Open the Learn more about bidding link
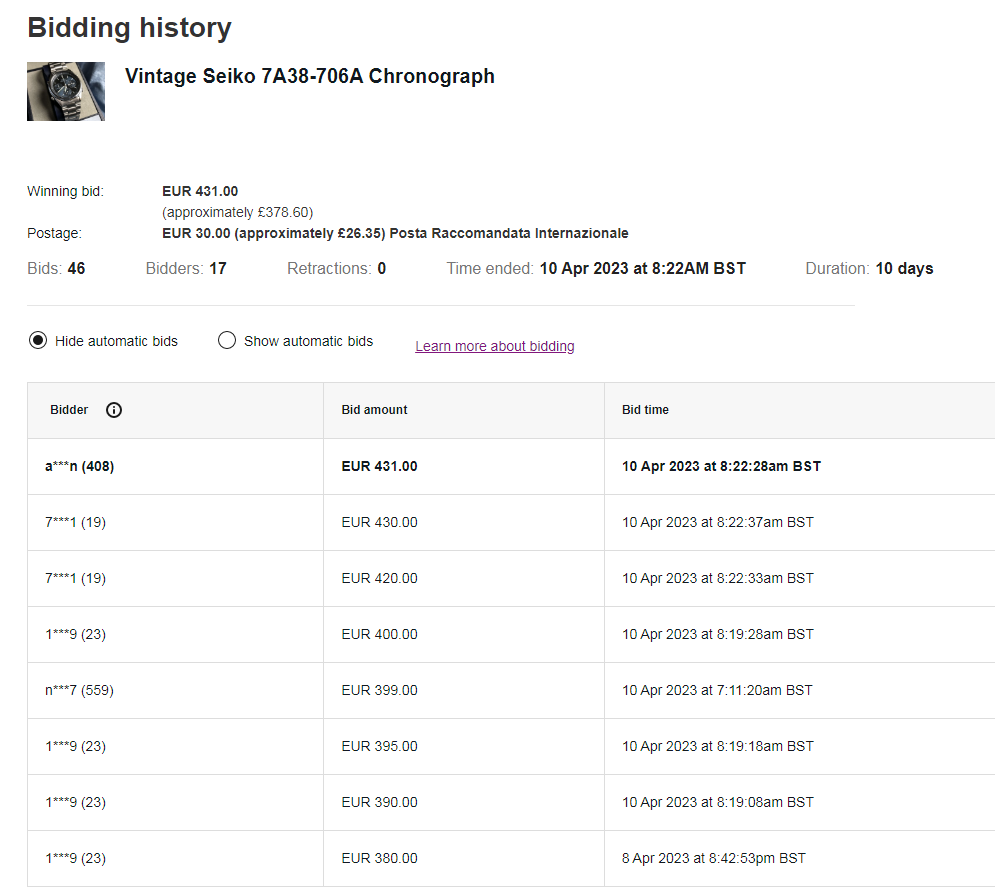995x887 pixels. pos(494,346)
